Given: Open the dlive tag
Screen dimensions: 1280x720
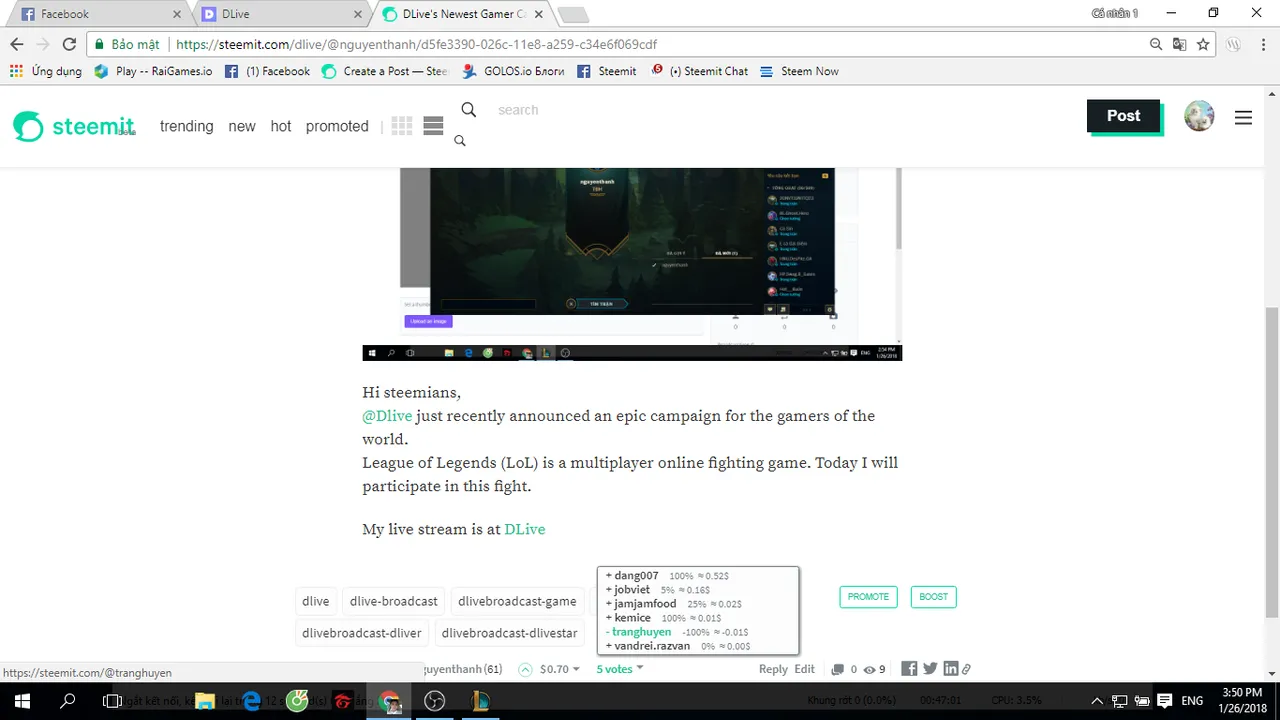Looking at the screenshot, I should (316, 601).
